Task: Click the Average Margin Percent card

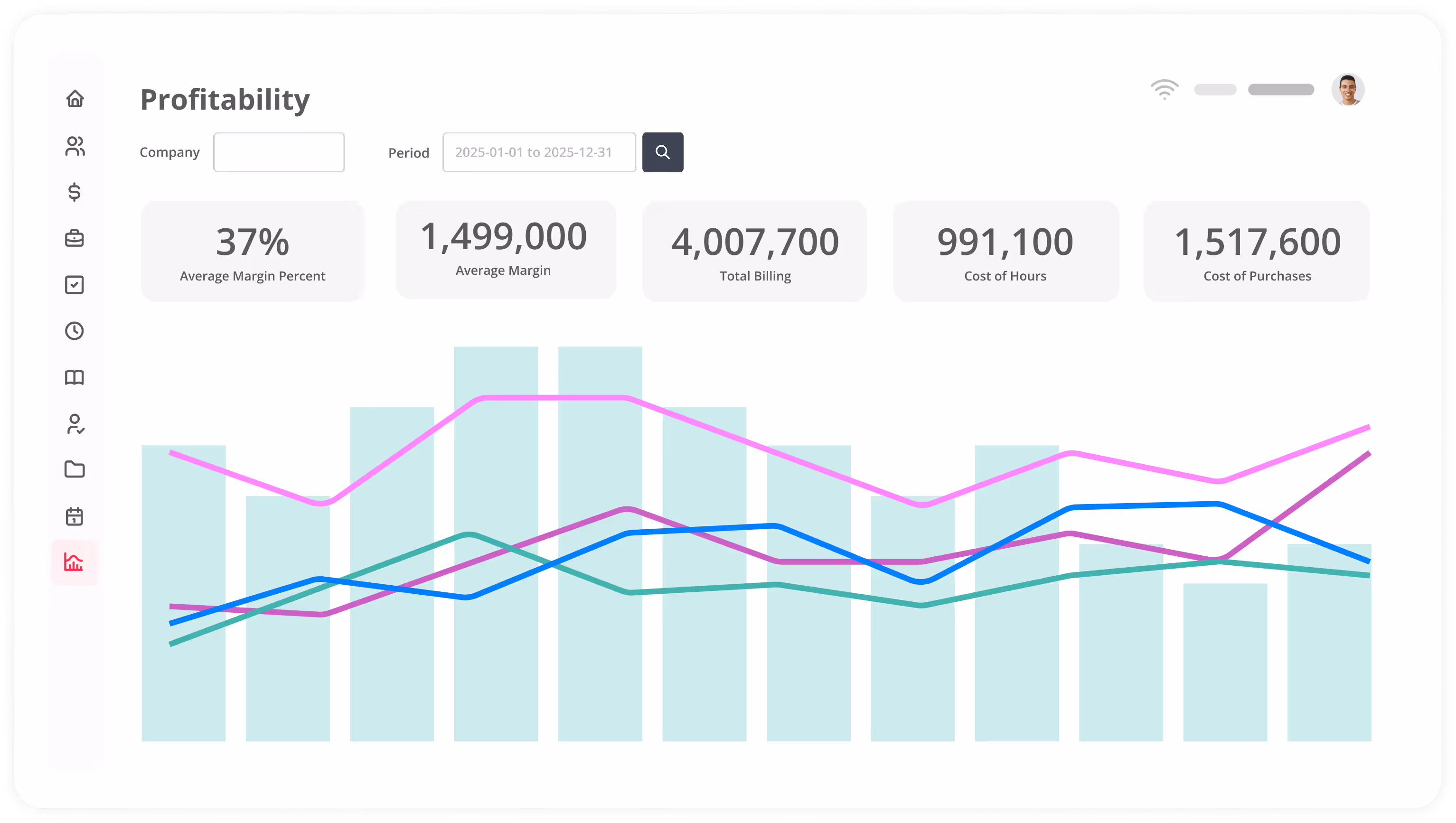Action: [252, 252]
